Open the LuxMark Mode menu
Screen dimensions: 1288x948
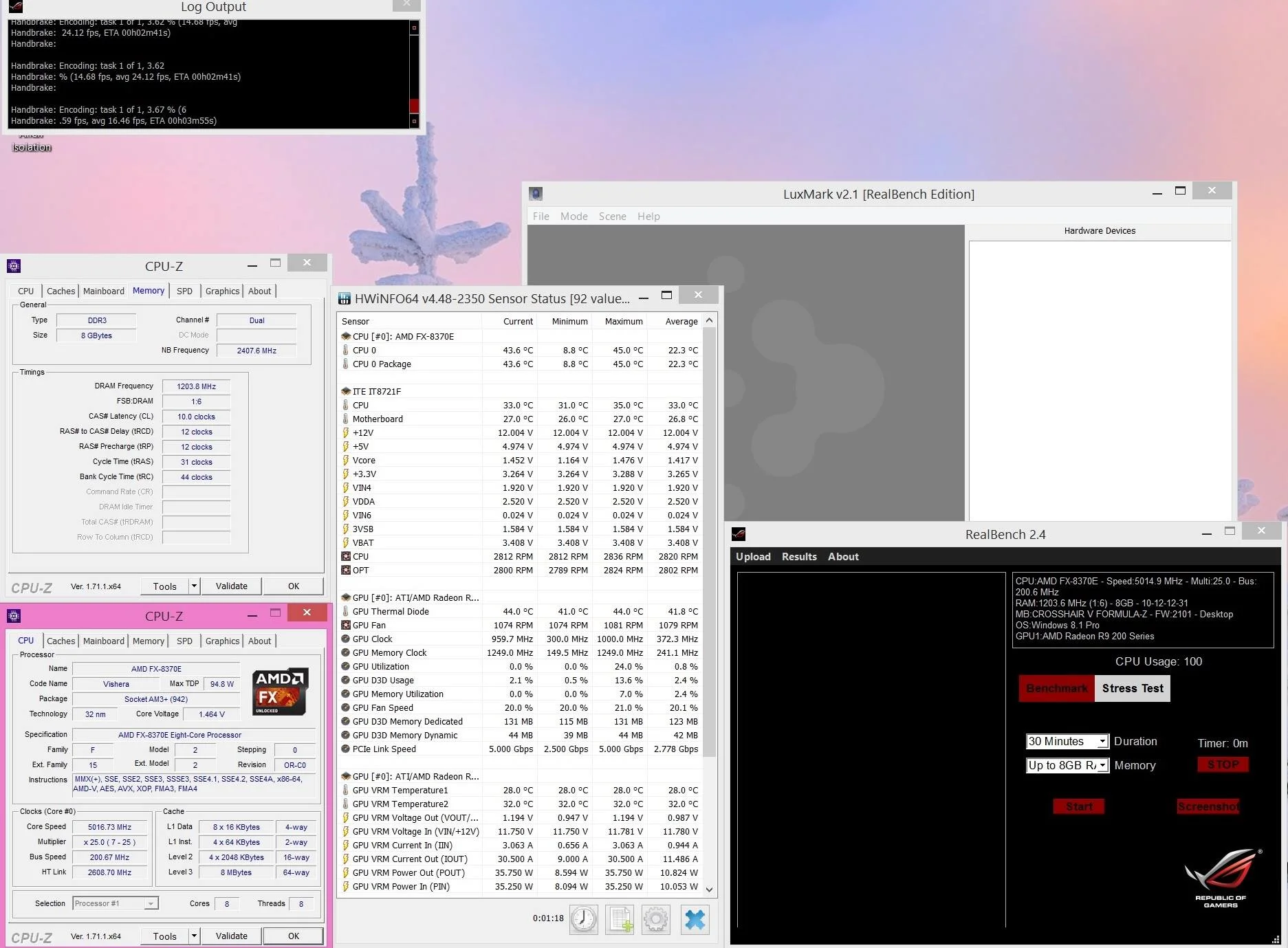coord(574,216)
